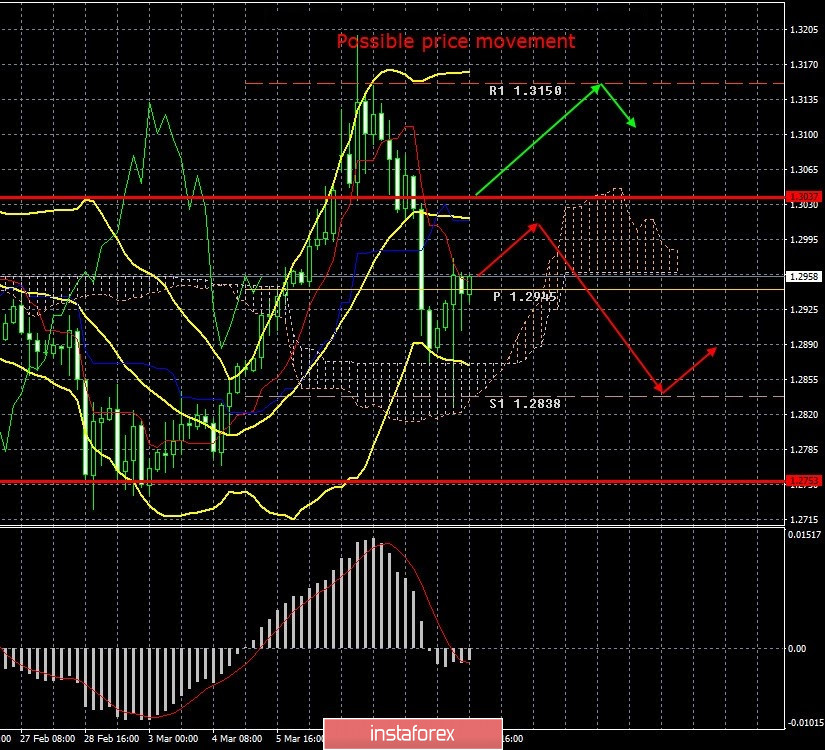This screenshot has width=825, height=750.
Task: Click the MACD zero level label 0.00
Action: point(798,649)
